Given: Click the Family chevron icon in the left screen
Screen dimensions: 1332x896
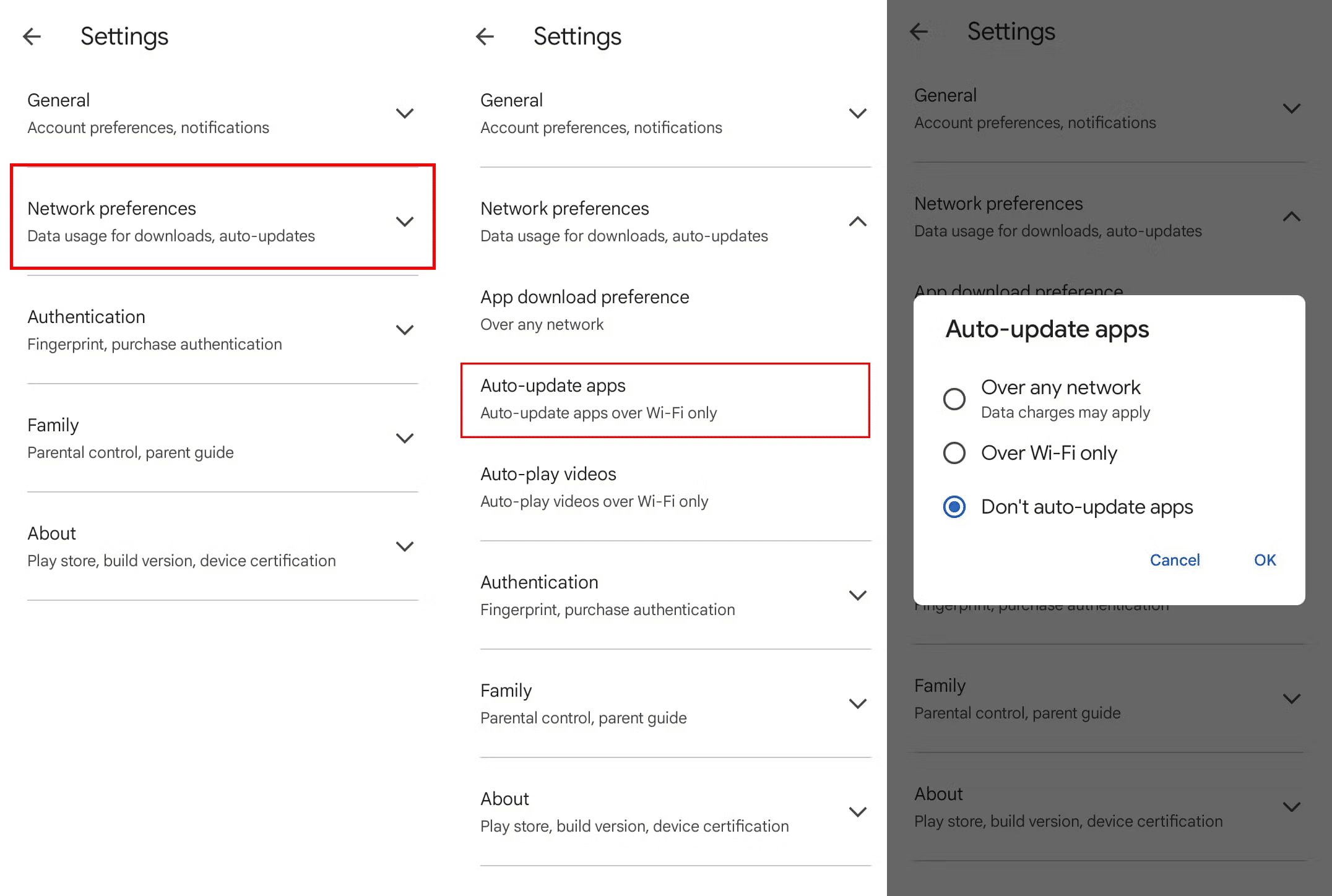Looking at the screenshot, I should (x=405, y=438).
